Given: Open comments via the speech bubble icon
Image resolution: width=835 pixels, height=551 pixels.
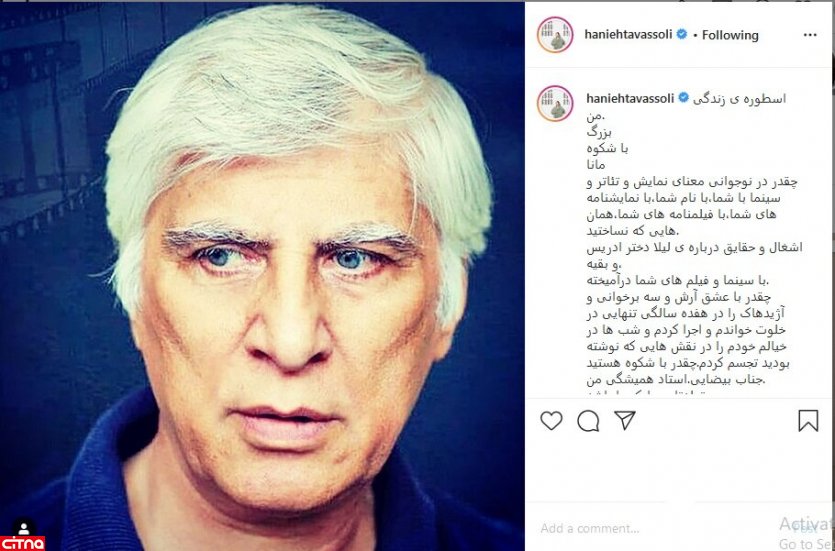Looking at the screenshot, I should click(x=588, y=421).
